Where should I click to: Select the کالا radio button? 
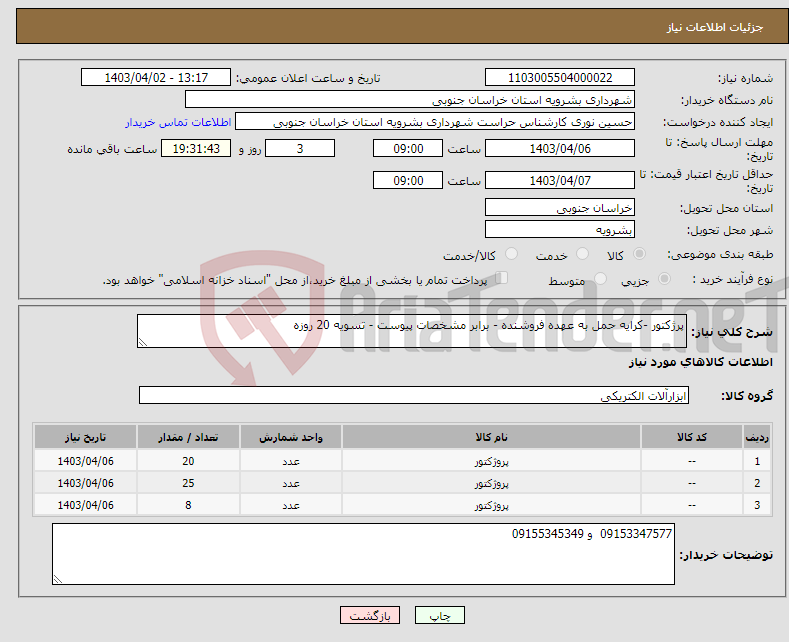[x=639, y=254]
